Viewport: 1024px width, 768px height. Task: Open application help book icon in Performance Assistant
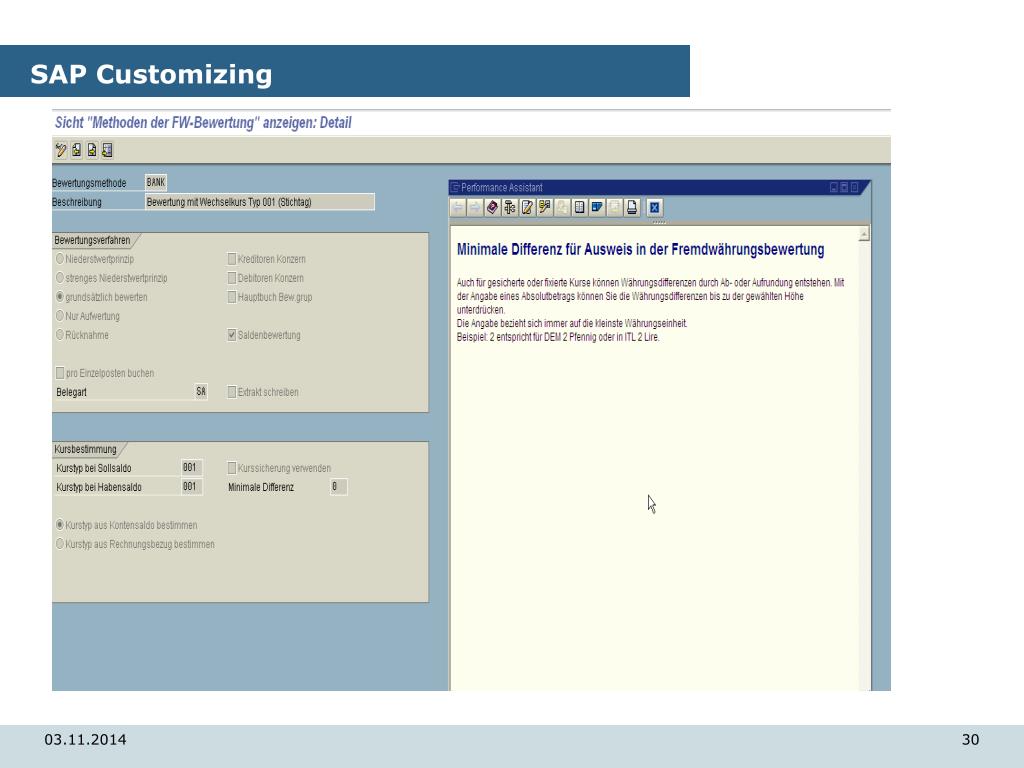(492, 208)
